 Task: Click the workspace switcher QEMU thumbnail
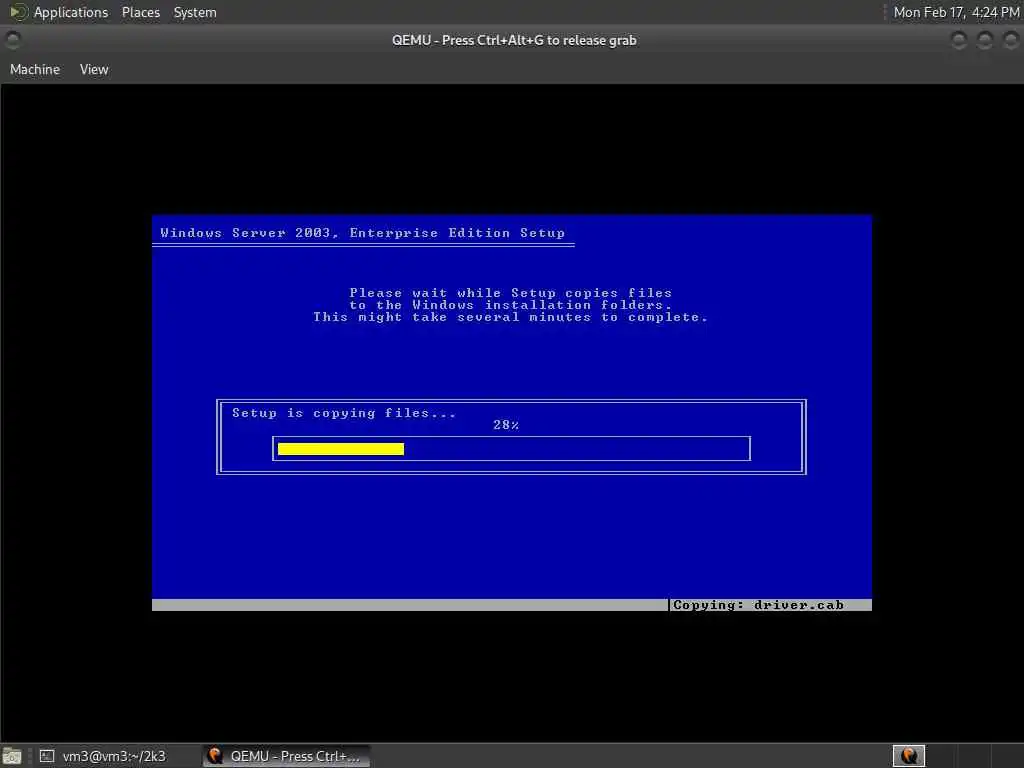908,756
